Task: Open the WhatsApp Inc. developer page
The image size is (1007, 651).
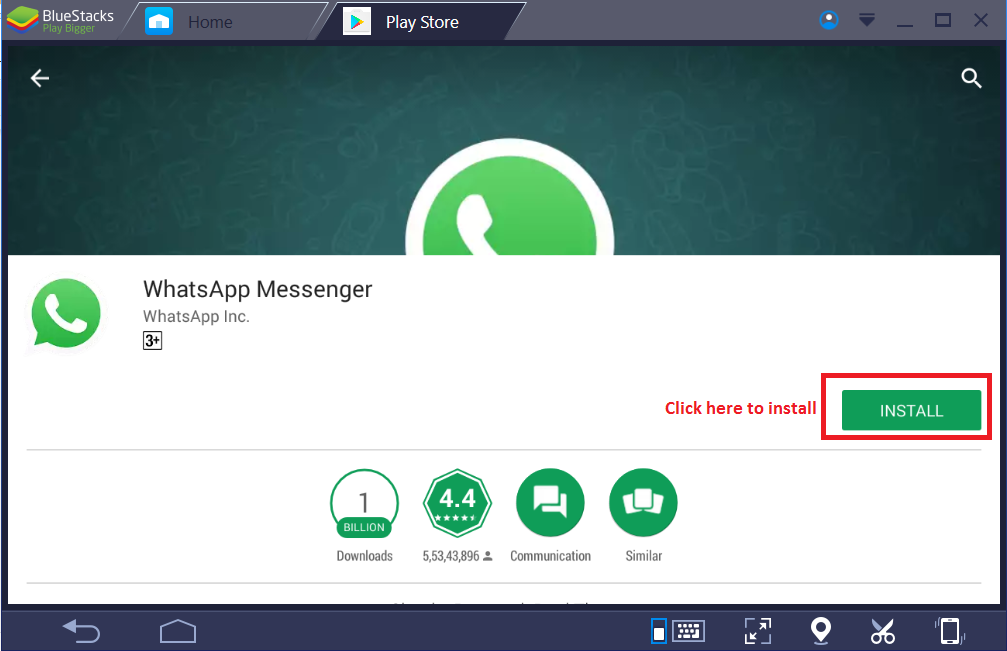Action: tap(196, 317)
